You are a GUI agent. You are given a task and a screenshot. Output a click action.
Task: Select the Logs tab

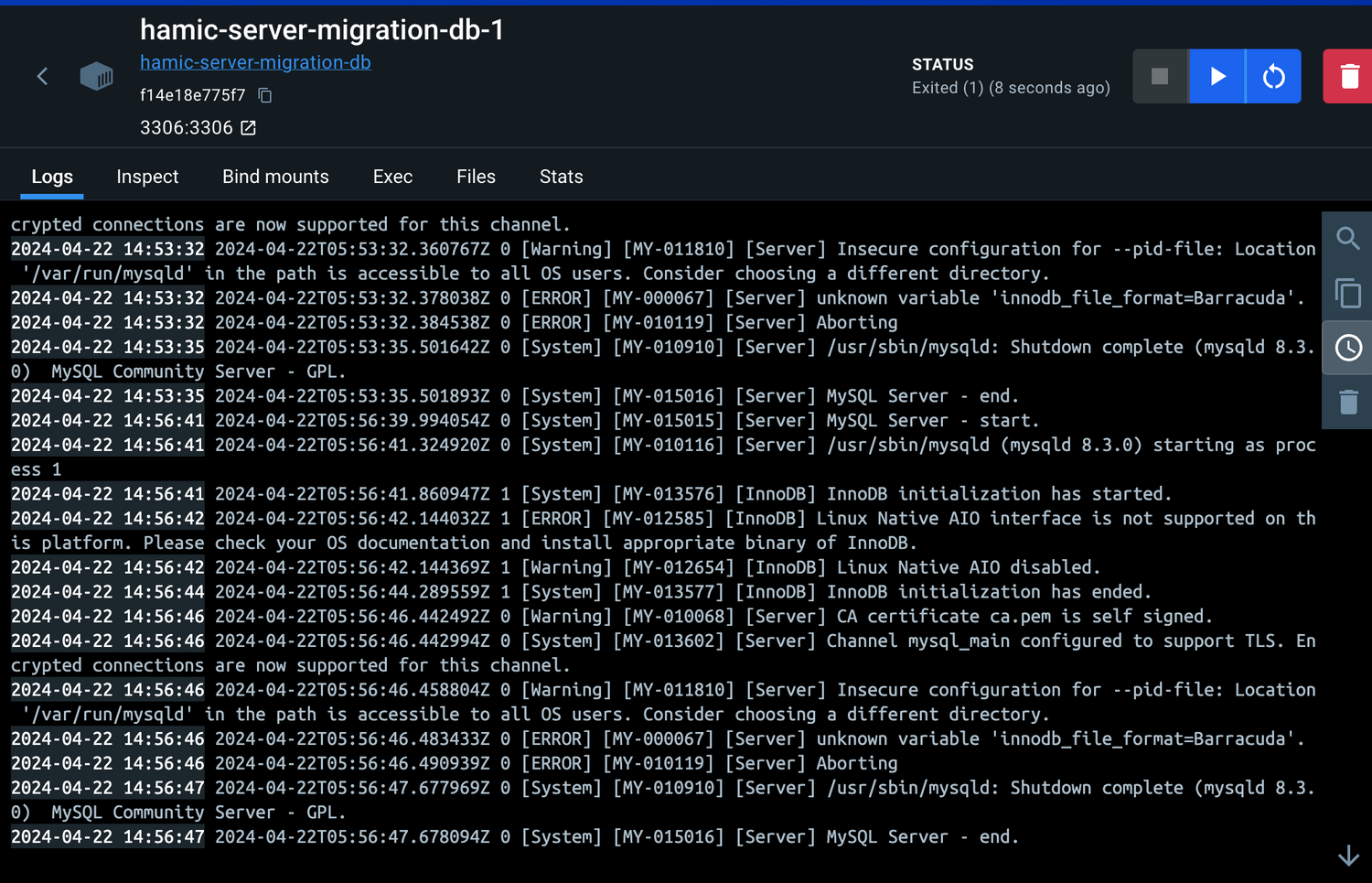pos(52,177)
